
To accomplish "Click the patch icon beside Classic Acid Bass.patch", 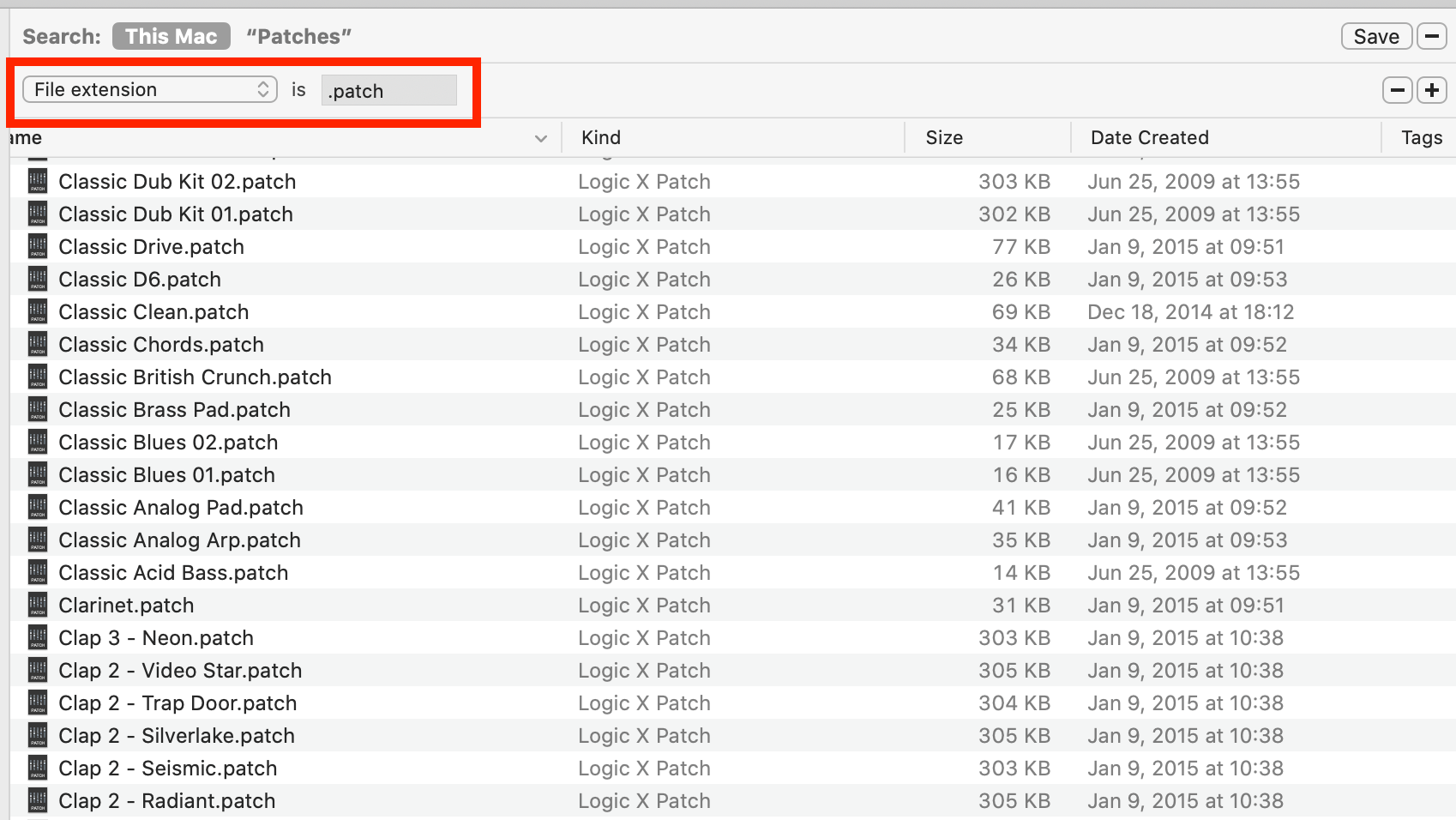I will 37,572.
